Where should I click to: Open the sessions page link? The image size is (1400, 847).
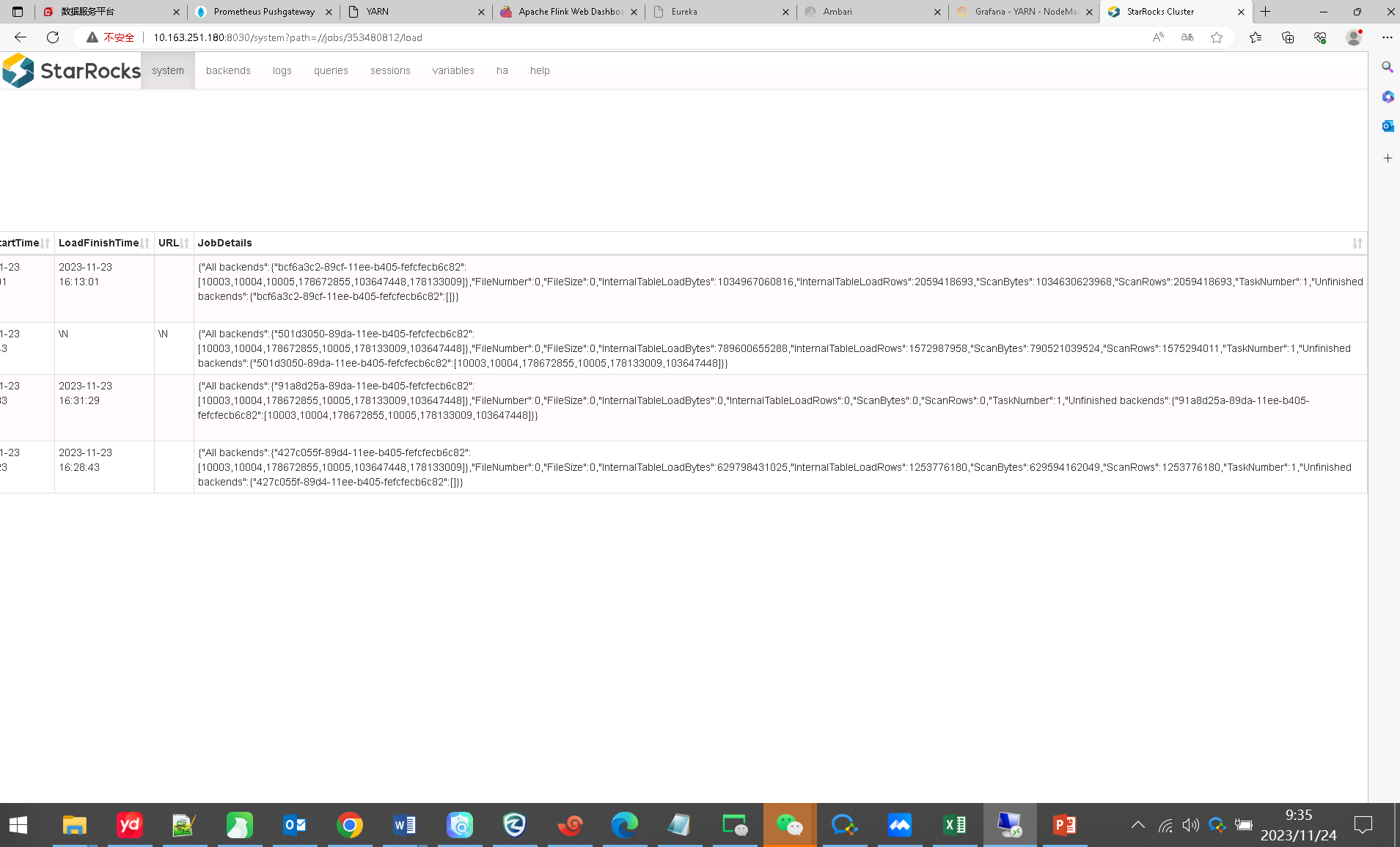(390, 70)
